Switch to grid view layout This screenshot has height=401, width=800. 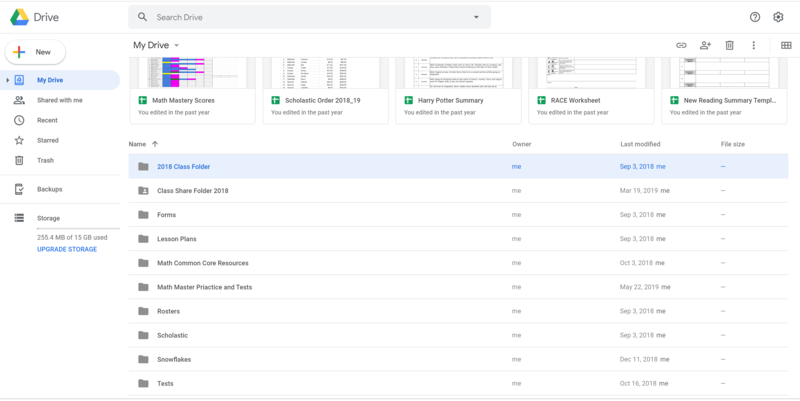[x=786, y=45]
